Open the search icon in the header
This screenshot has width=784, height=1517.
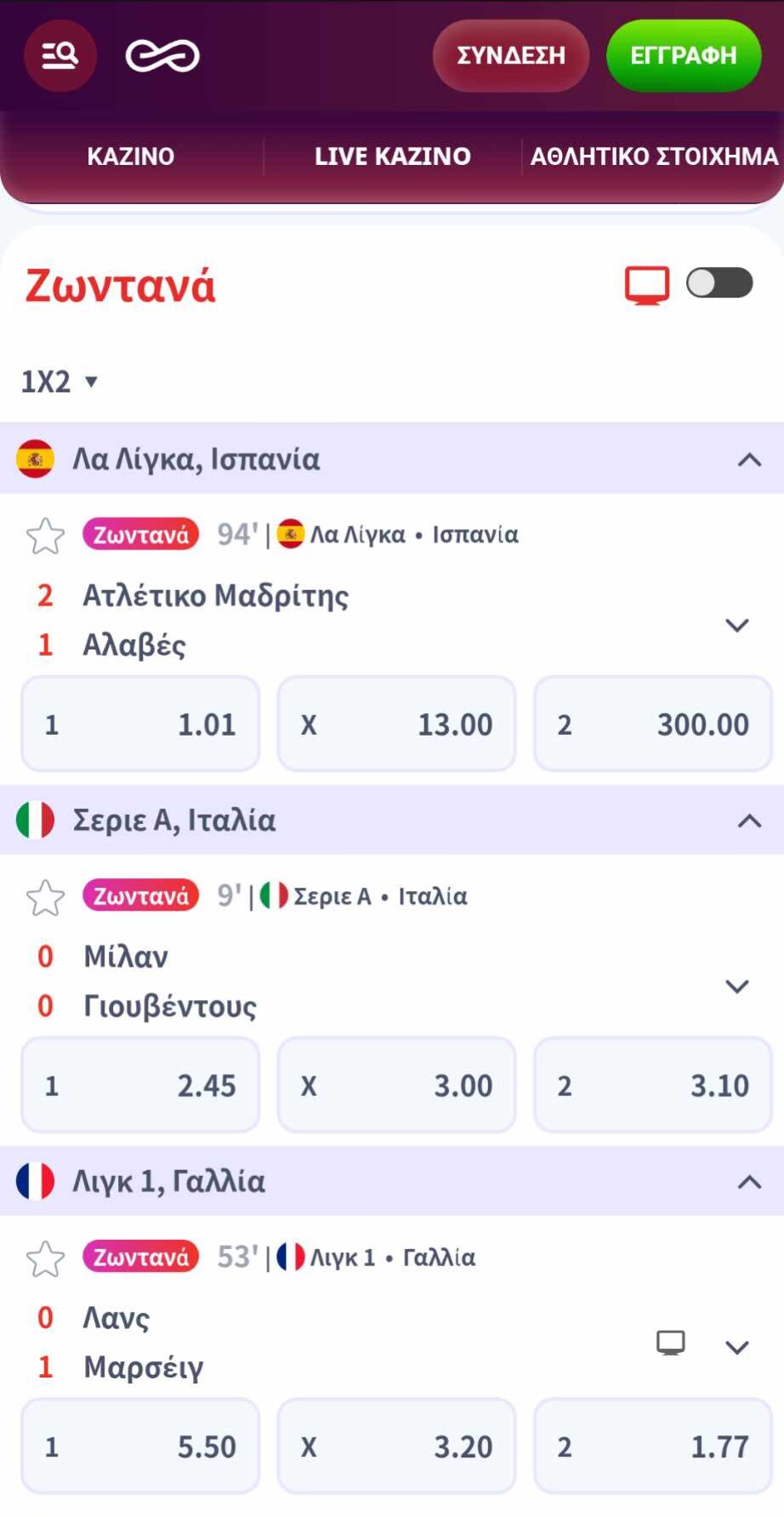coord(60,55)
